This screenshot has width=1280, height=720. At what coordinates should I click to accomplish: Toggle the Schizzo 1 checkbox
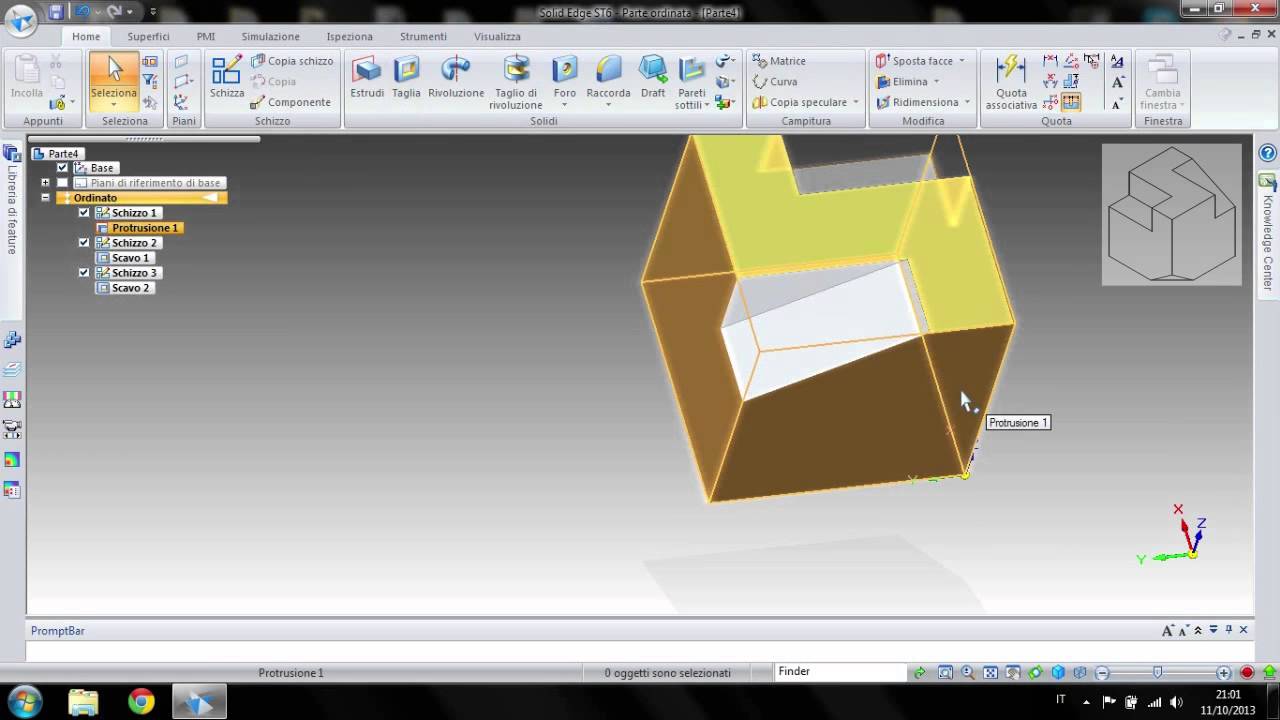point(84,213)
